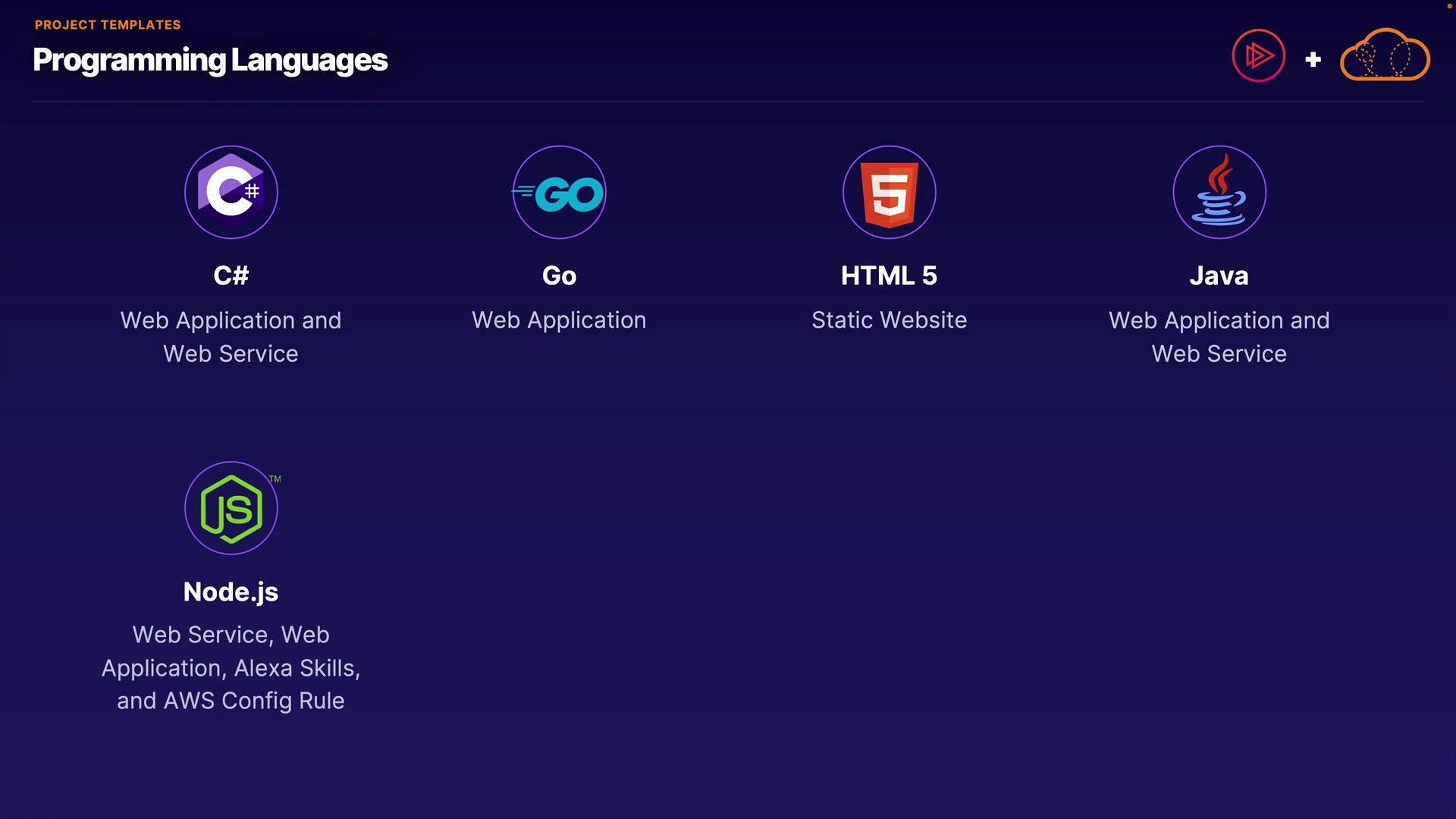Click the Static Website description text
Image resolution: width=1456 pixels, height=819 pixels.
[x=889, y=320]
